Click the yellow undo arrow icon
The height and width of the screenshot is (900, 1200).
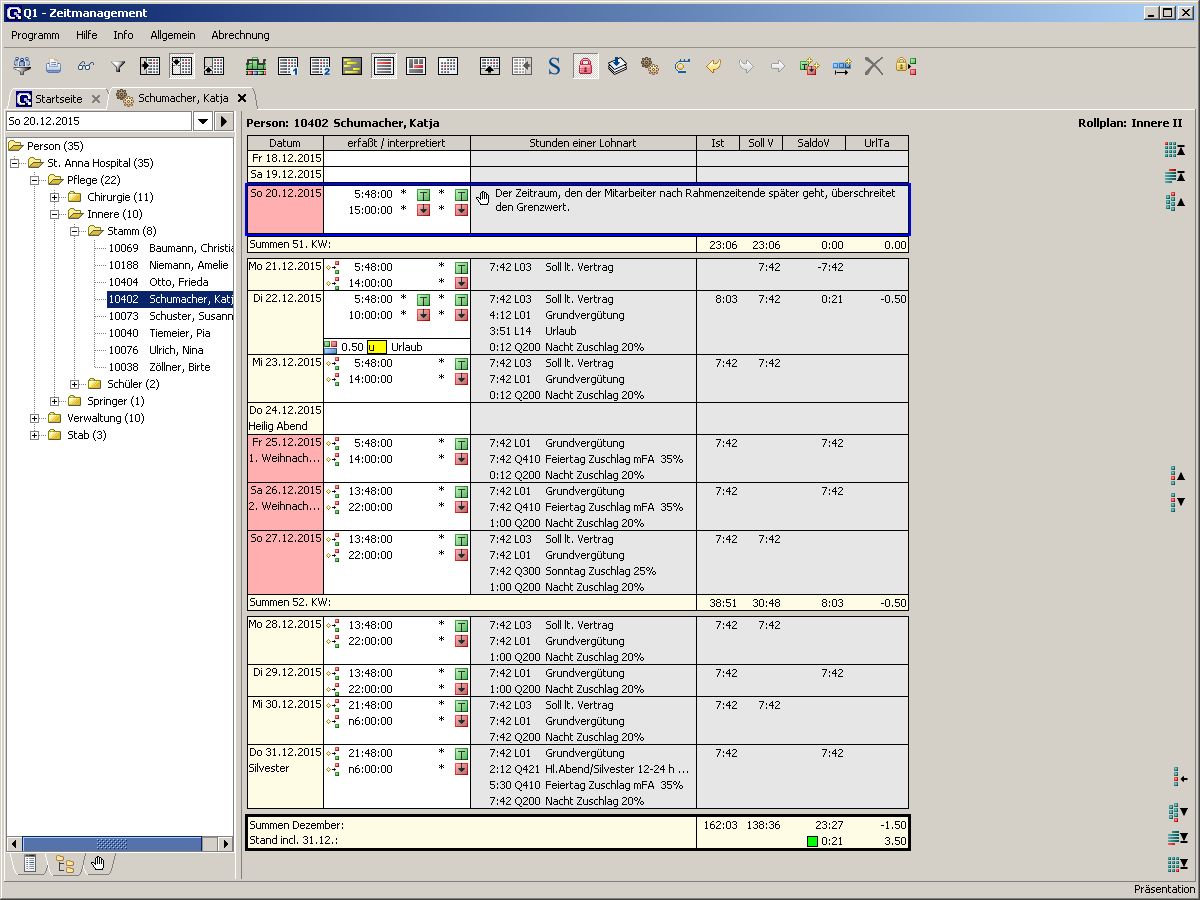(714, 67)
